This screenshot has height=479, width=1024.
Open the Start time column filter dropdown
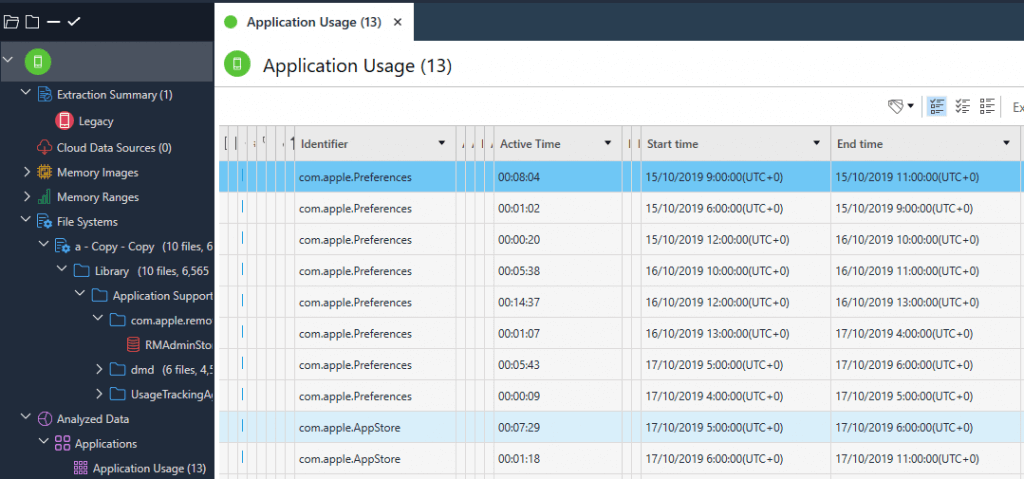click(x=816, y=143)
